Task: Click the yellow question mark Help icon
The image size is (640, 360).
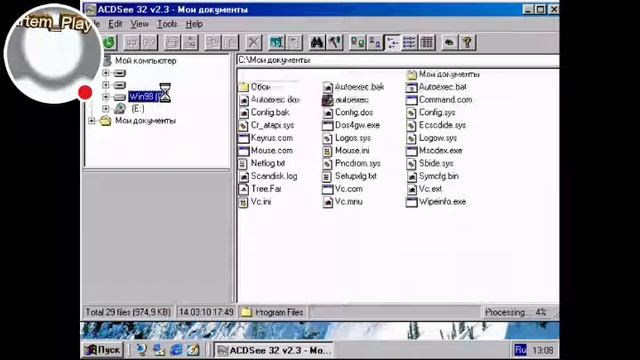Action: [467, 42]
